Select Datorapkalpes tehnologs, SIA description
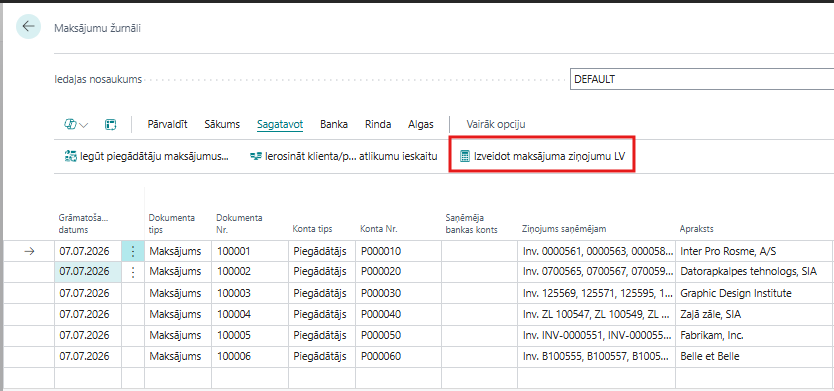Screen dimensions: 834x391 749,272
